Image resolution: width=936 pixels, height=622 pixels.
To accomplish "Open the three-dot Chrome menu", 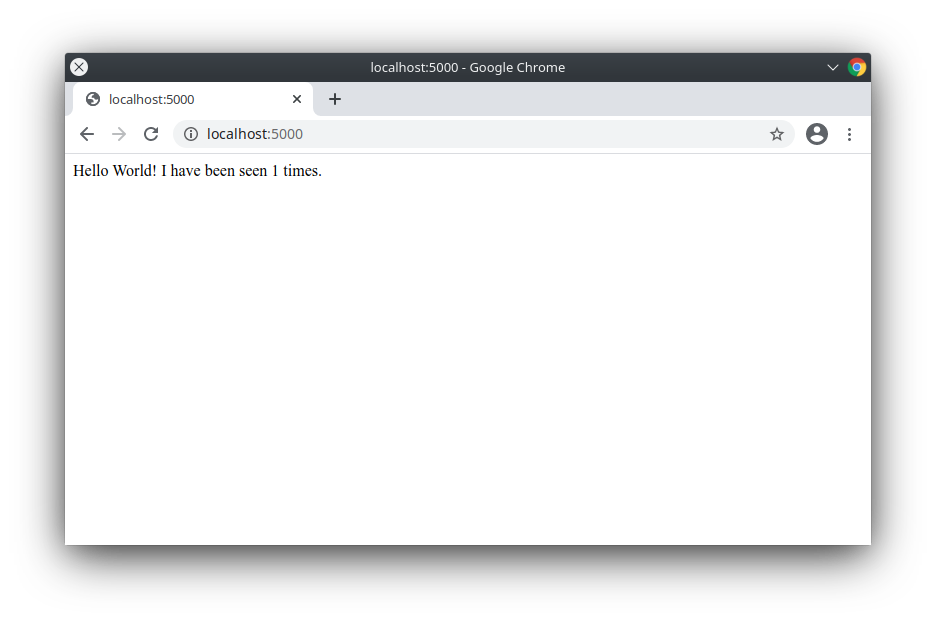I will pyautogui.click(x=849, y=134).
